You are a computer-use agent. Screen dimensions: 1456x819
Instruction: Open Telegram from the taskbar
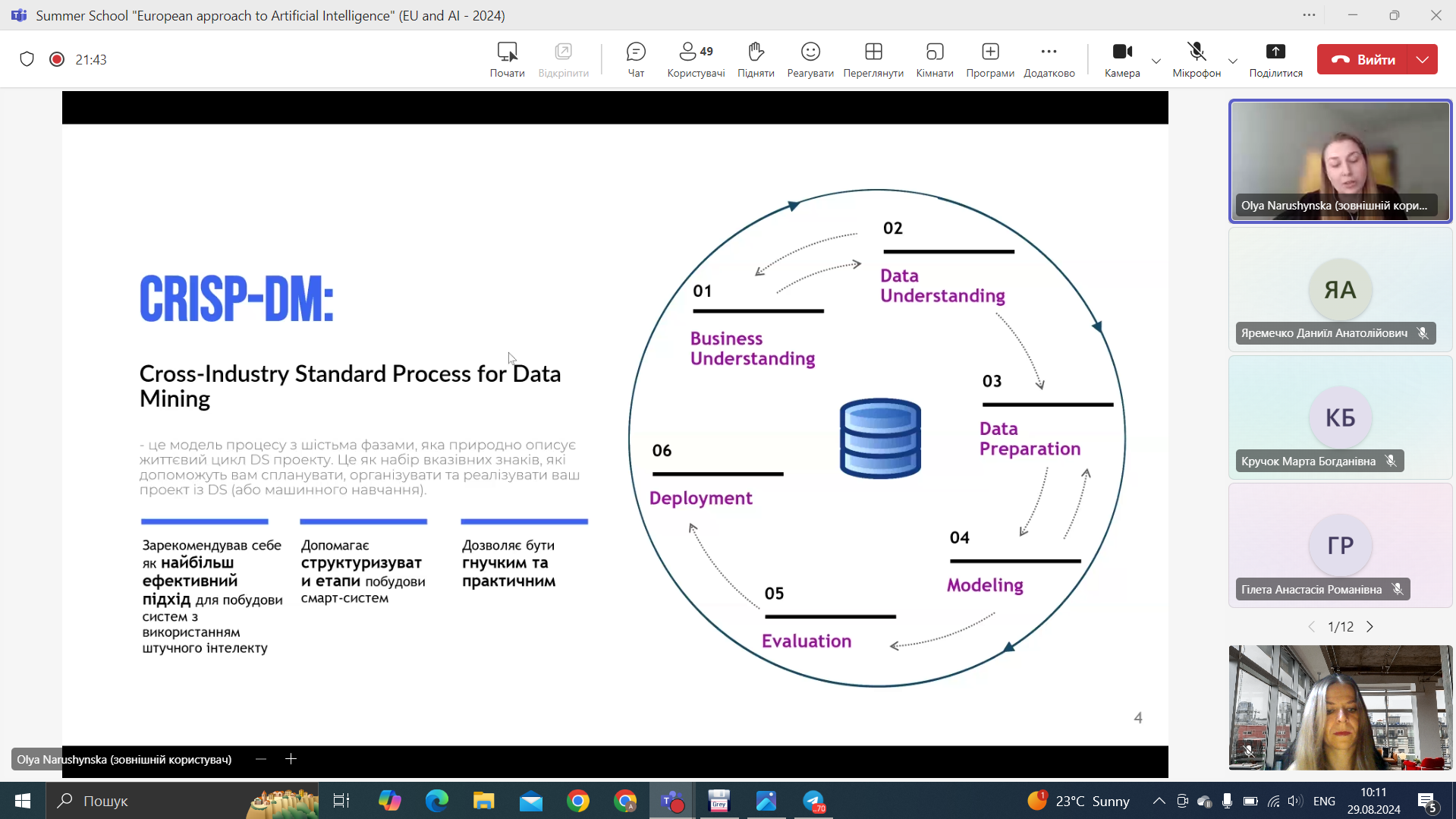coord(813,801)
